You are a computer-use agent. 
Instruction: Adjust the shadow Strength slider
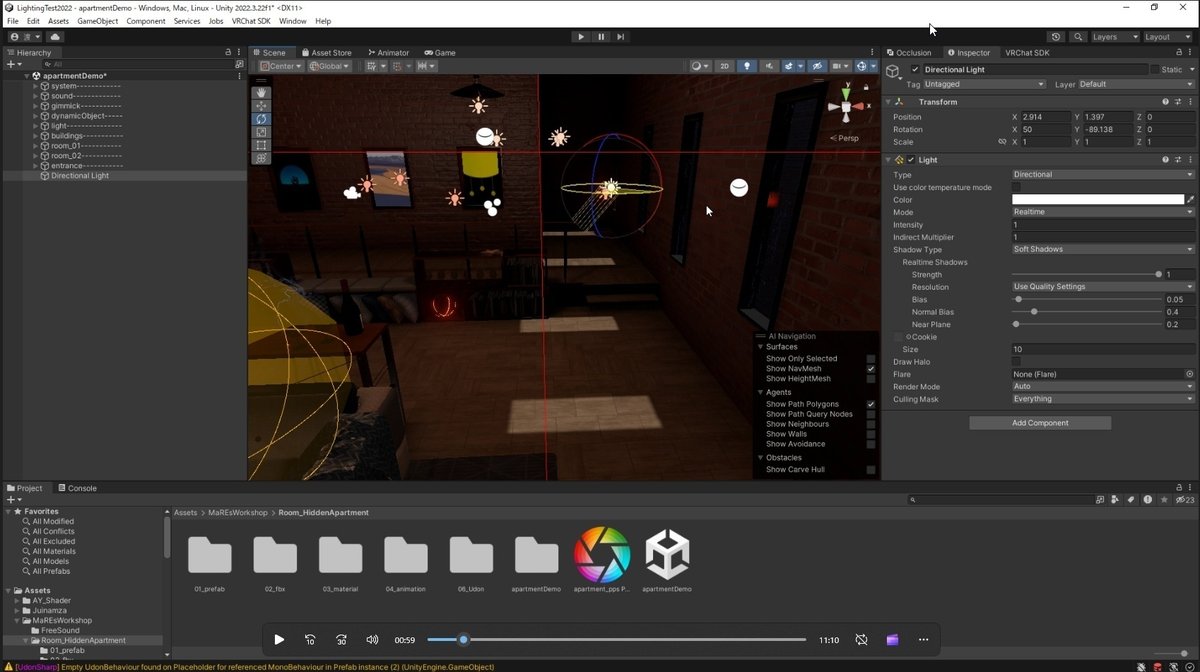click(x=1087, y=274)
